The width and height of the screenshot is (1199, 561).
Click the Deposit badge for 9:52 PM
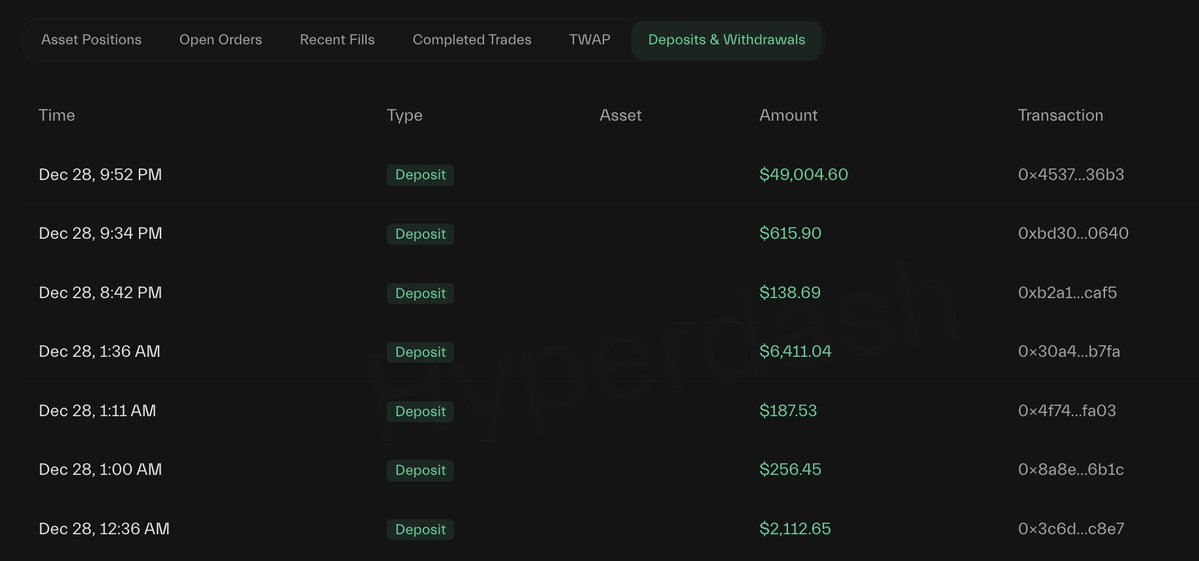(x=420, y=175)
